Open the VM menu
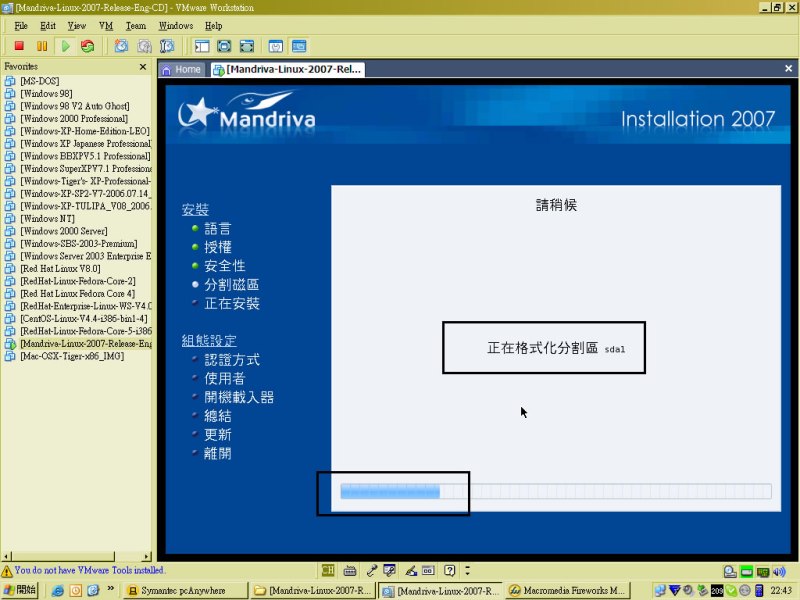This screenshot has height=600, width=800. tap(106, 26)
